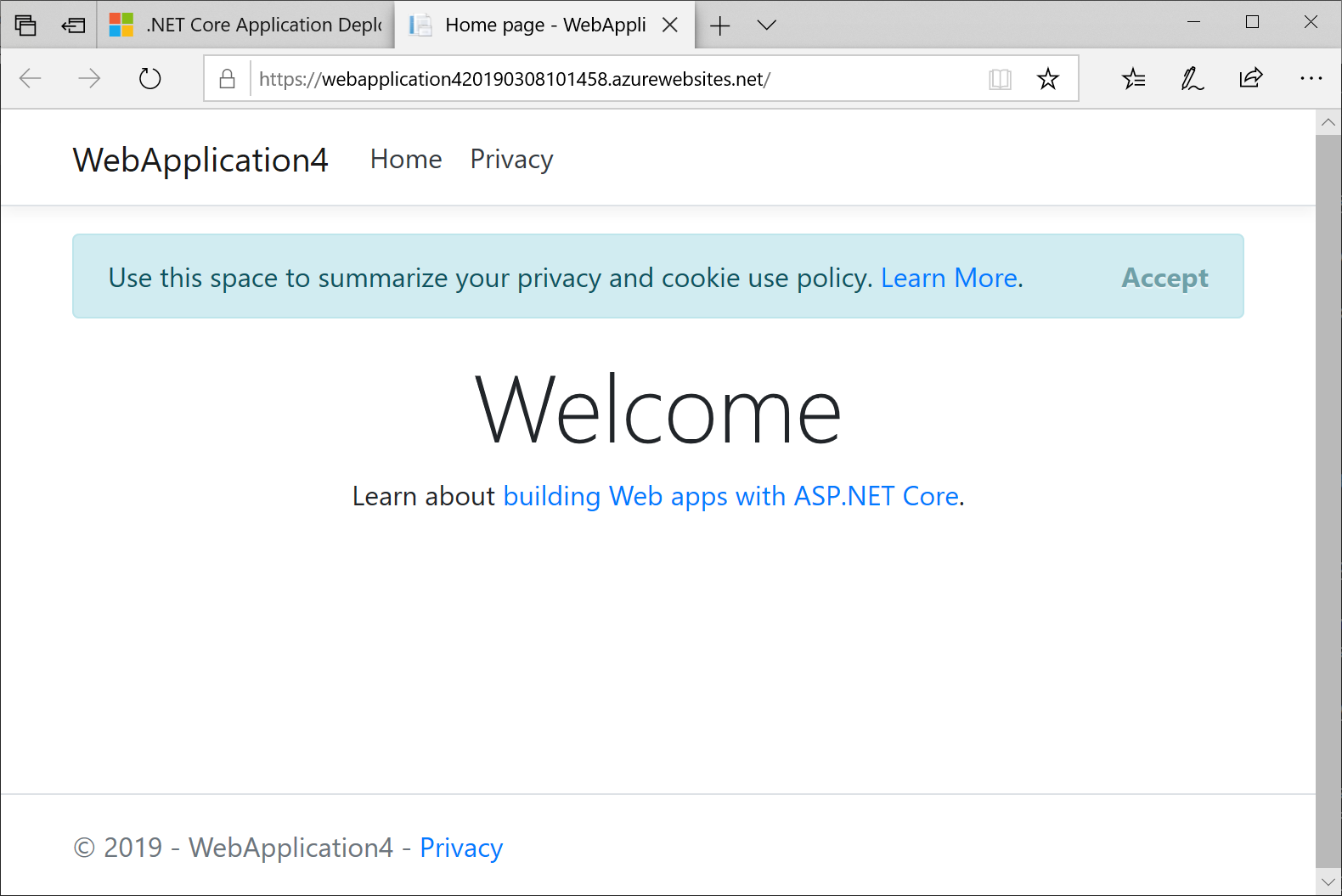
Task: Click the vertical scrollbar track
Action: [x=1328, y=501]
